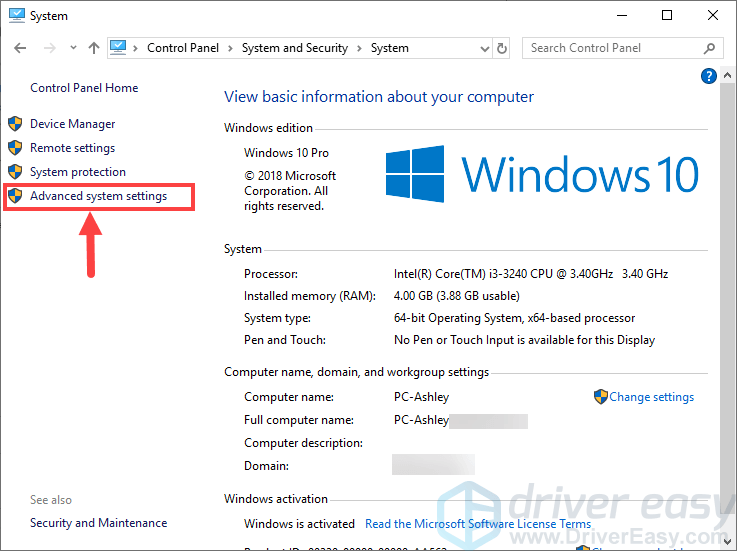Open address bar history dropdown

pos(485,48)
